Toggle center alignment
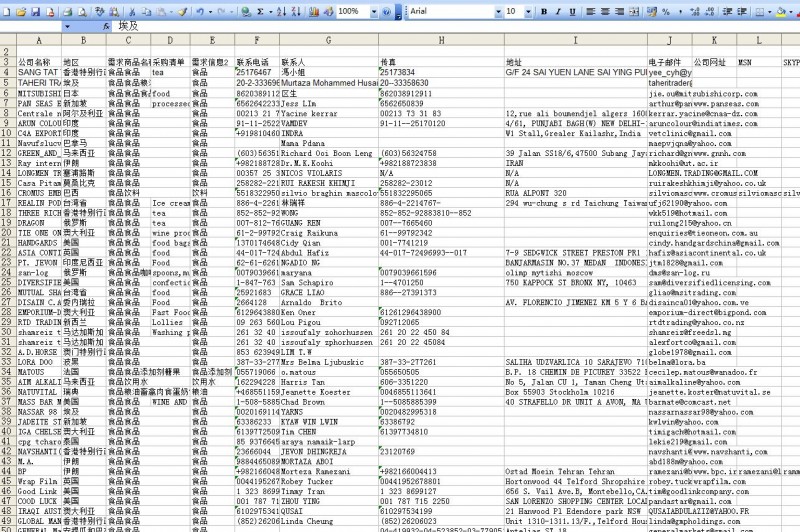The image size is (800, 532). (605, 12)
